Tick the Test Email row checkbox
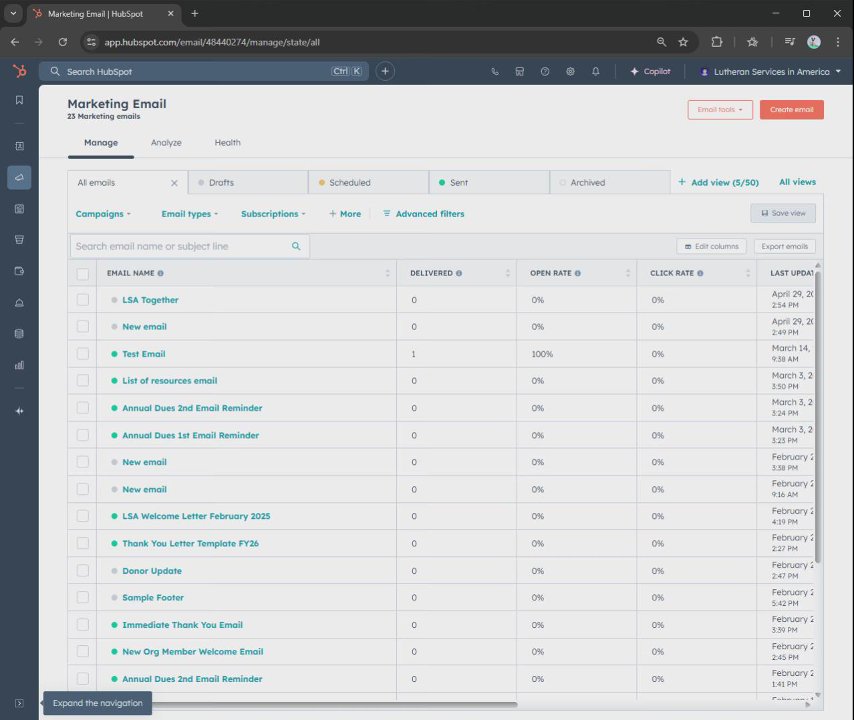854x720 pixels. tap(83, 354)
